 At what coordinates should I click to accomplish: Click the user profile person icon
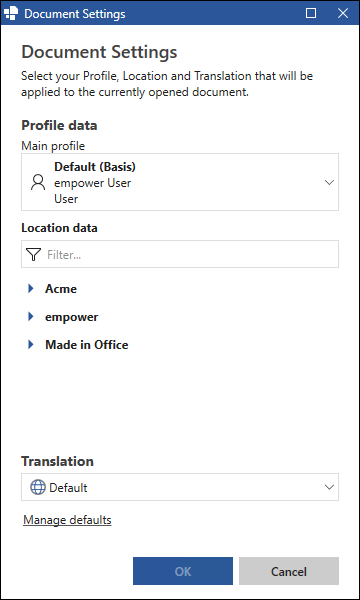[x=38, y=183]
